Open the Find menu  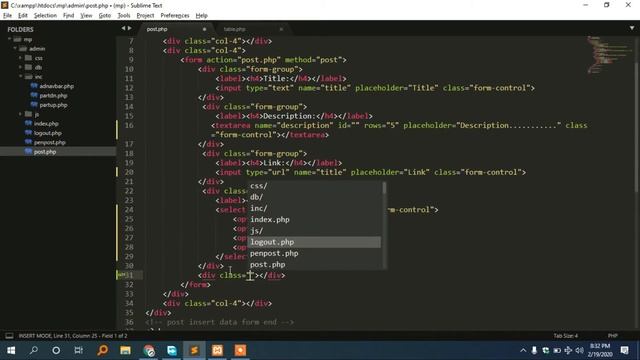tap(68, 16)
